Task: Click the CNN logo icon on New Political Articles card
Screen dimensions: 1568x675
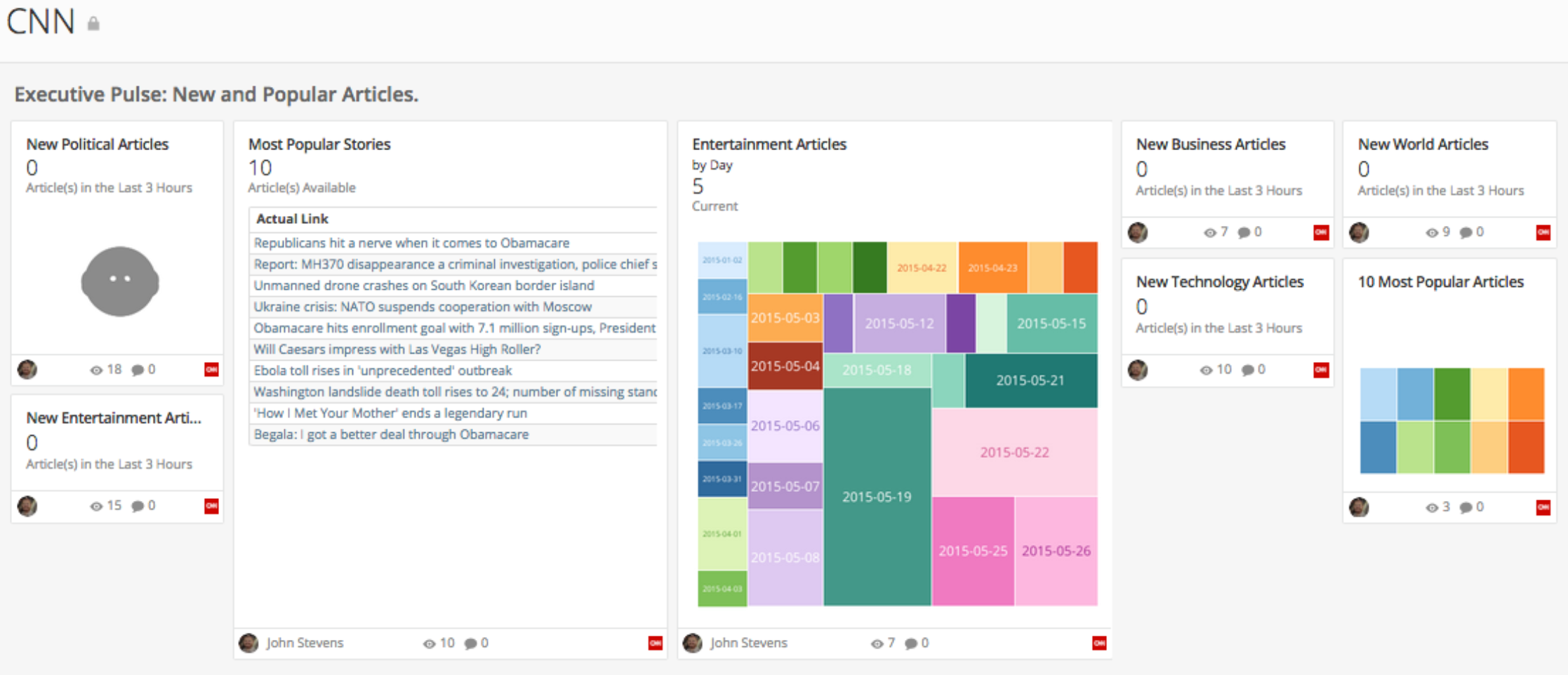Action: click(x=211, y=370)
